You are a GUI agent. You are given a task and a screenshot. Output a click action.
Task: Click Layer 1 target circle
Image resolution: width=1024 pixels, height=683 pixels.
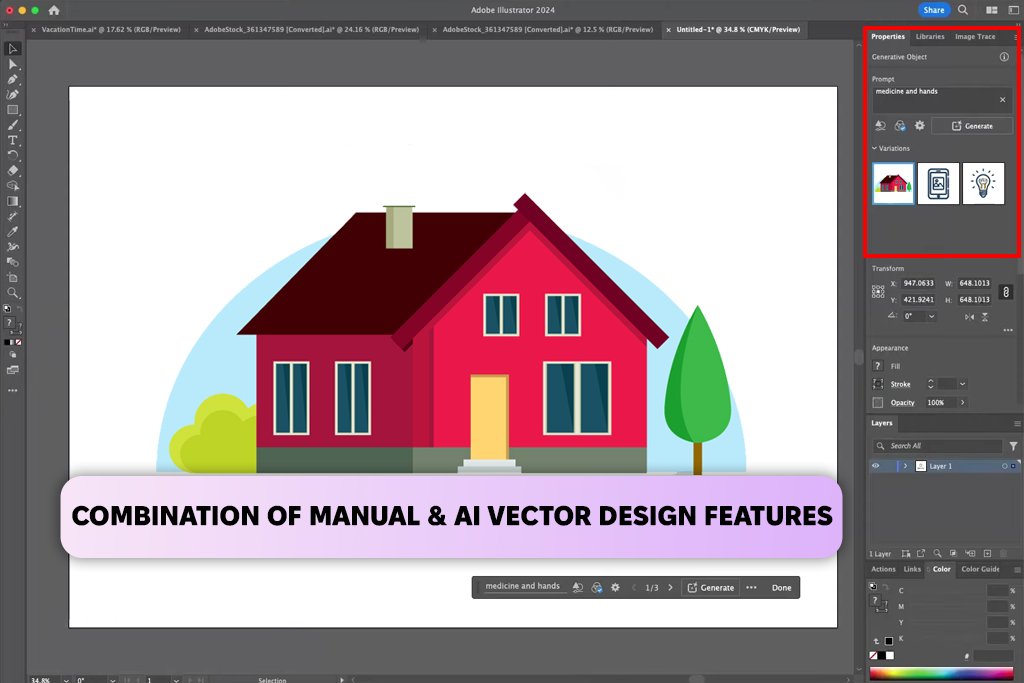(1004, 466)
